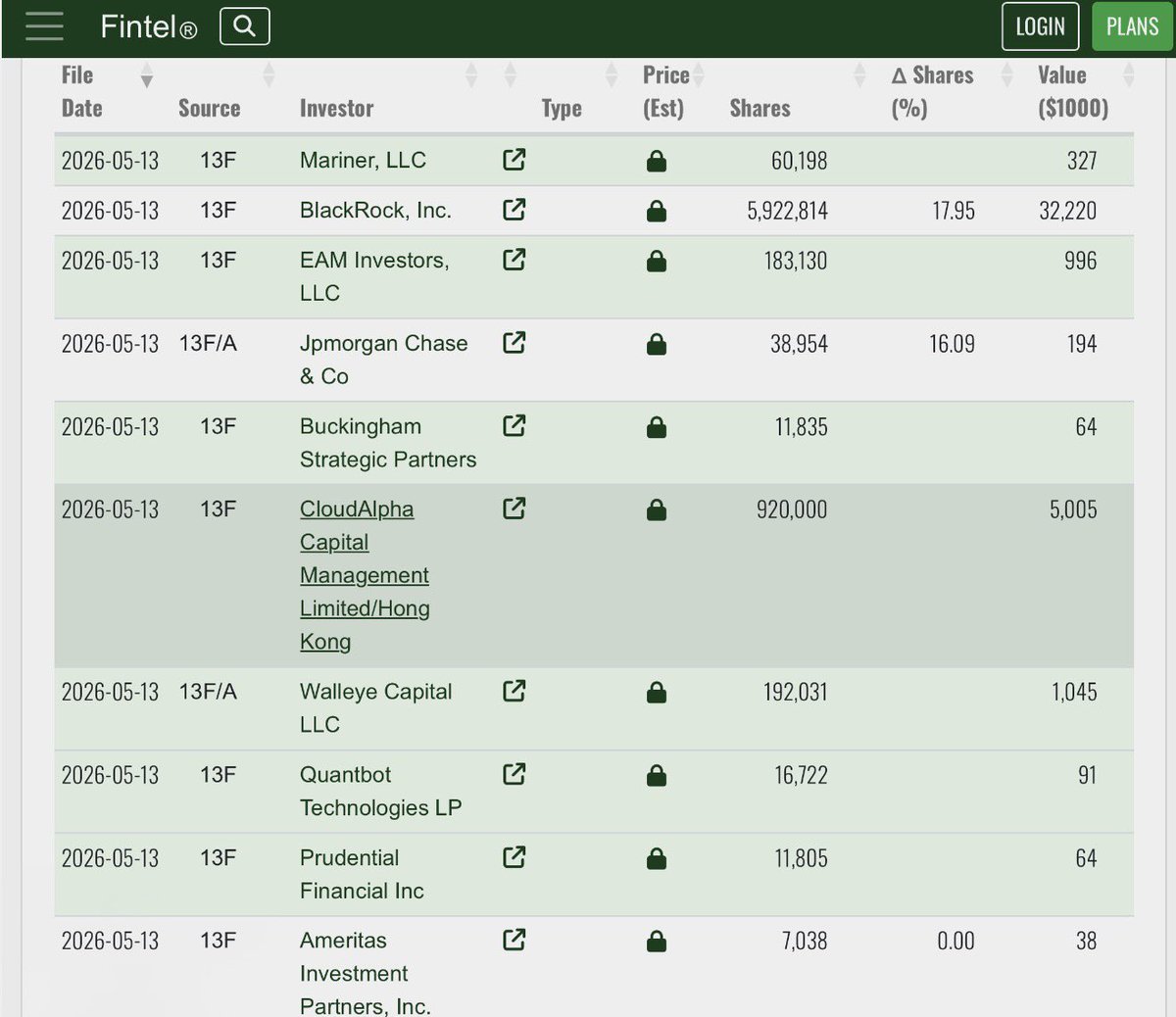Select Walleye Capital shares 192,031
This screenshot has width=1176, height=1017.
coord(796,693)
